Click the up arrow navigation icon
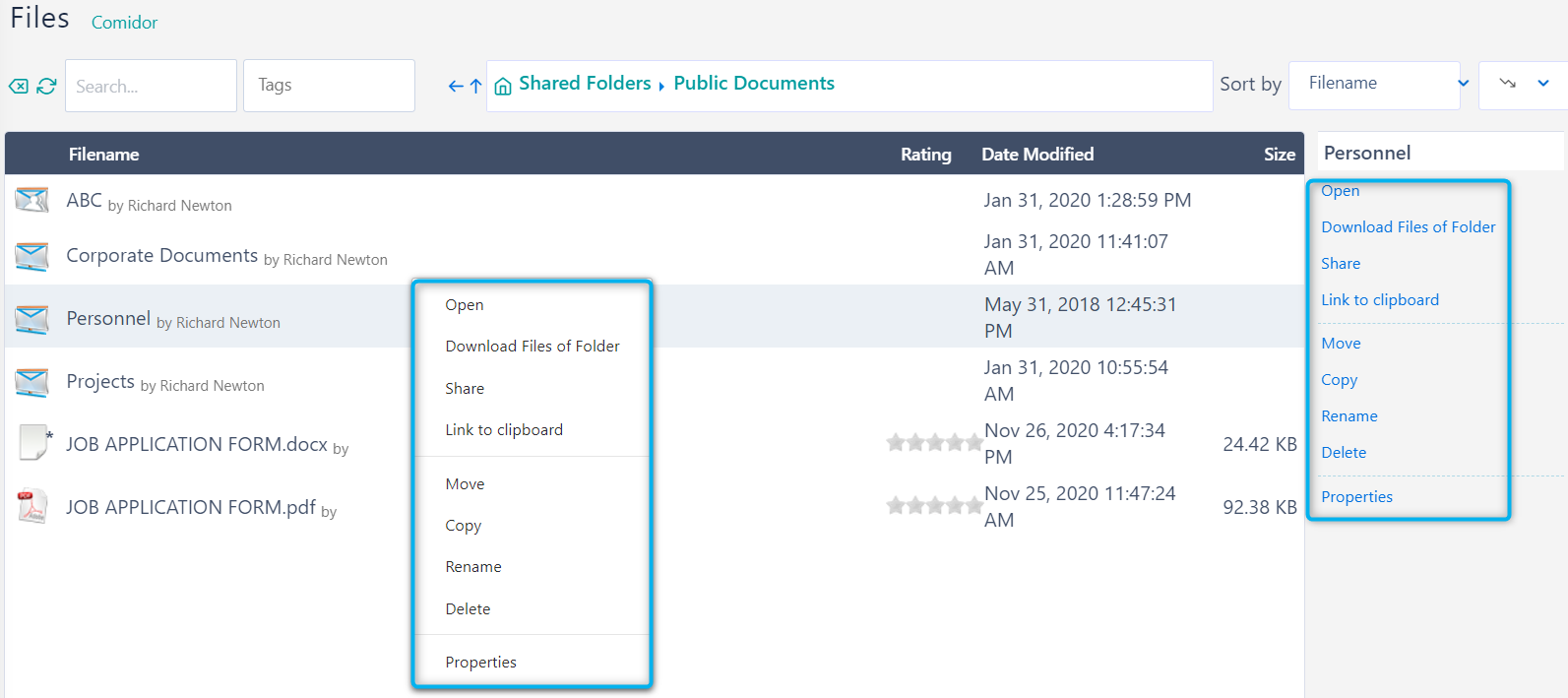 (x=475, y=87)
